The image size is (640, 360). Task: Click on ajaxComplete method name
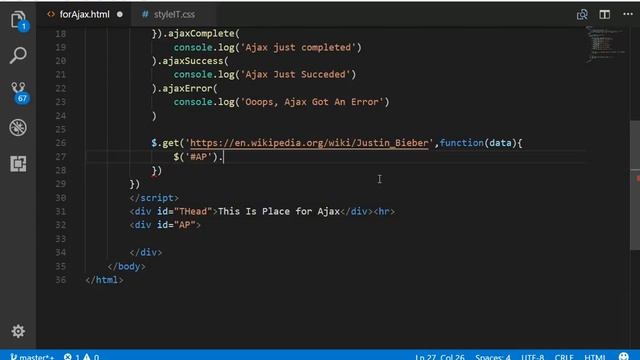(x=201, y=33)
